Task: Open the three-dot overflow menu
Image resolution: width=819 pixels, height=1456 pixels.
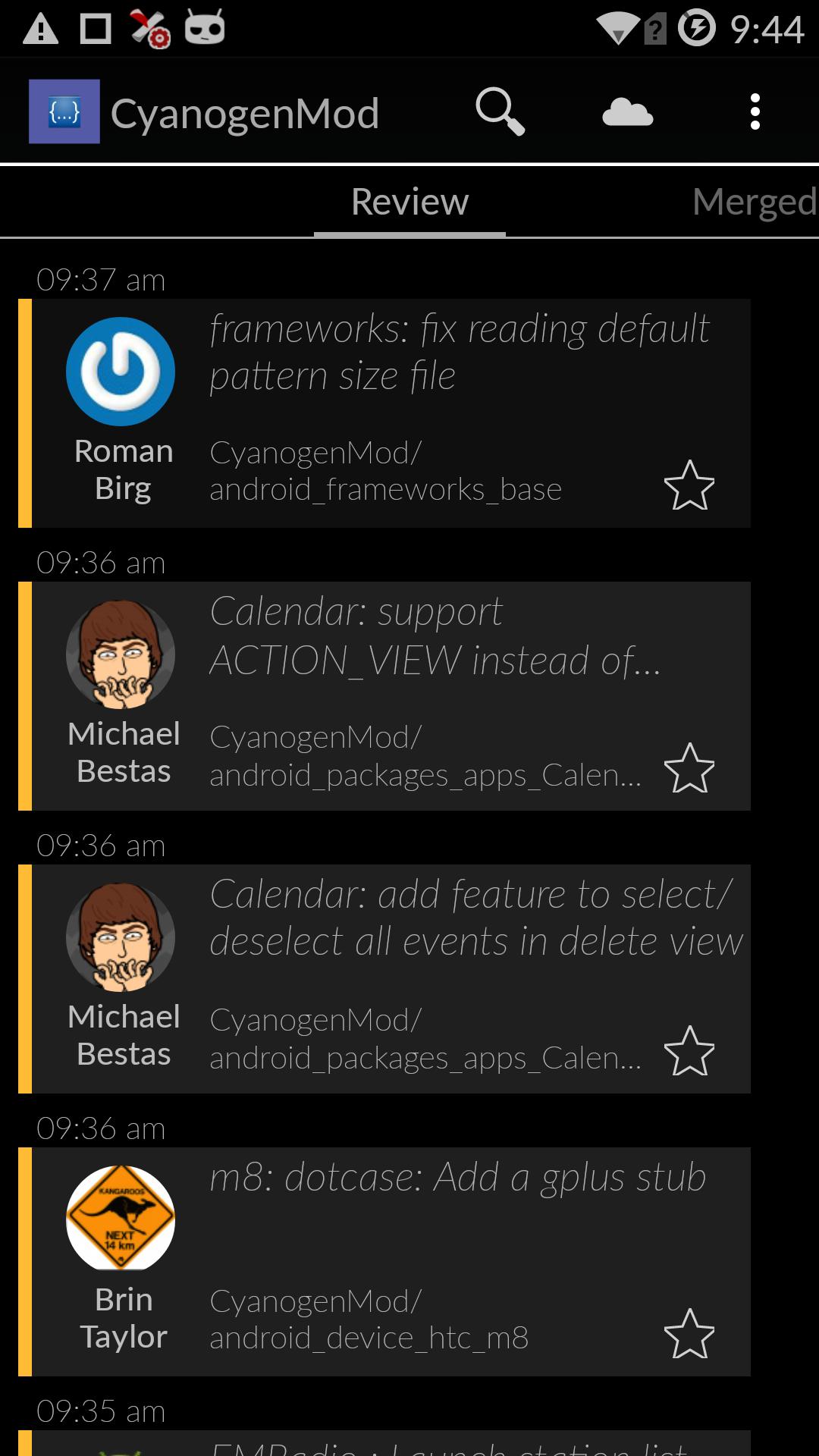Action: click(x=755, y=112)
